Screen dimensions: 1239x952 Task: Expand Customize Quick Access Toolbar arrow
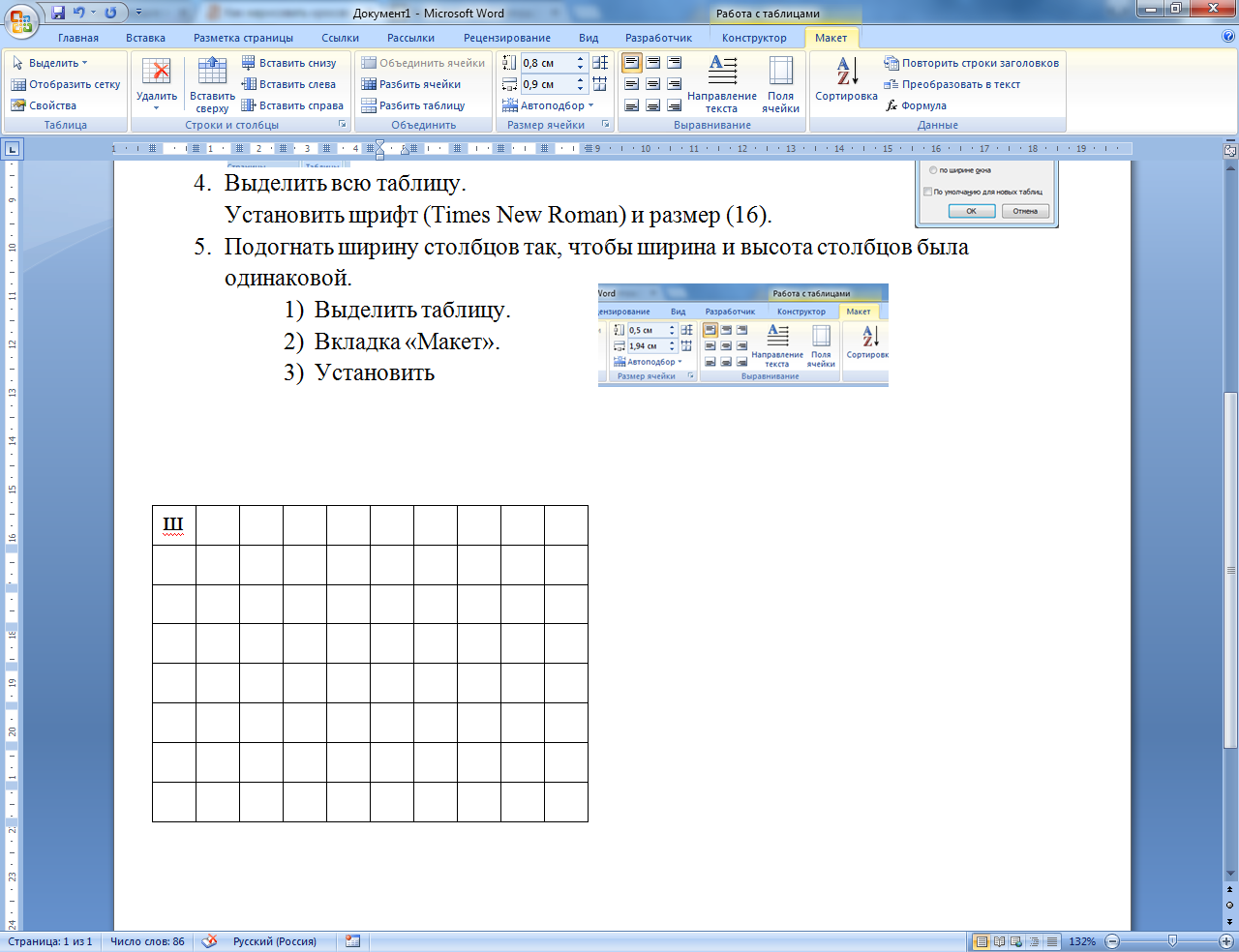click(139, 13)
